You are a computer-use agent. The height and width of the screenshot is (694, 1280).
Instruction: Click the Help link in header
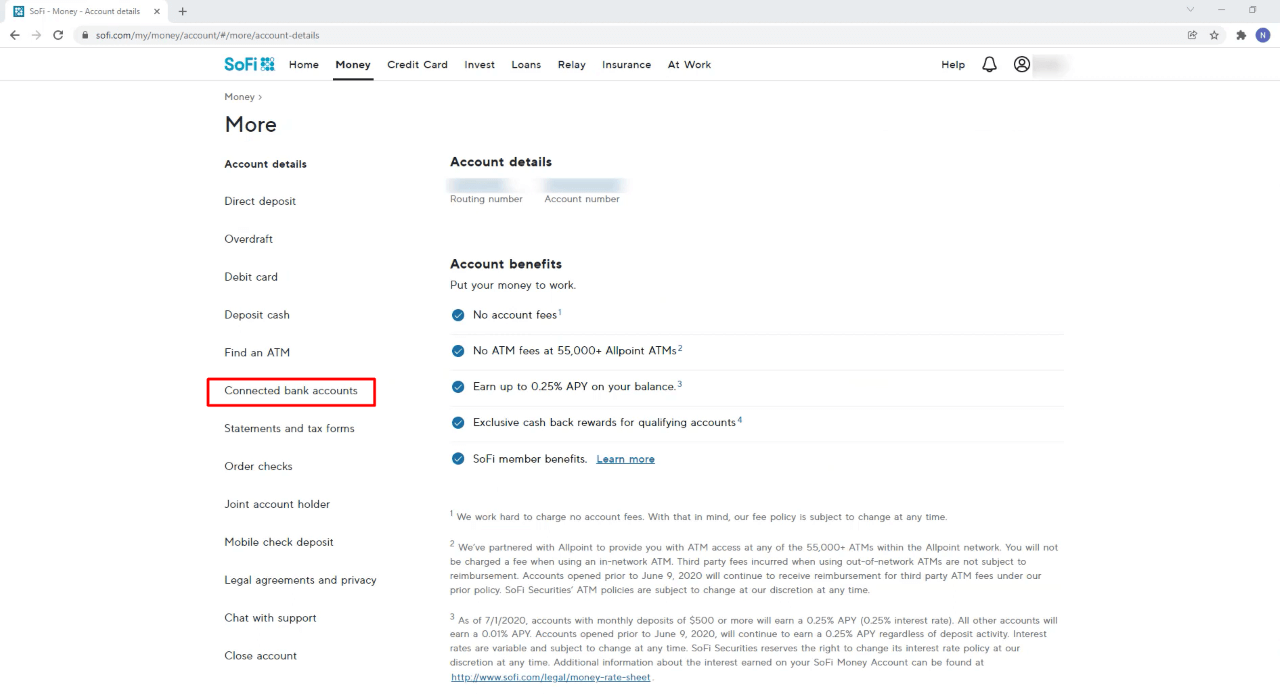(953, 64)
